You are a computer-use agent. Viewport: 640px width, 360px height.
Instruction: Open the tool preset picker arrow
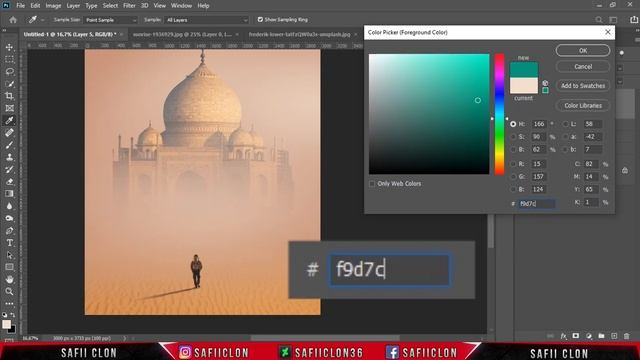click(42, 20)
